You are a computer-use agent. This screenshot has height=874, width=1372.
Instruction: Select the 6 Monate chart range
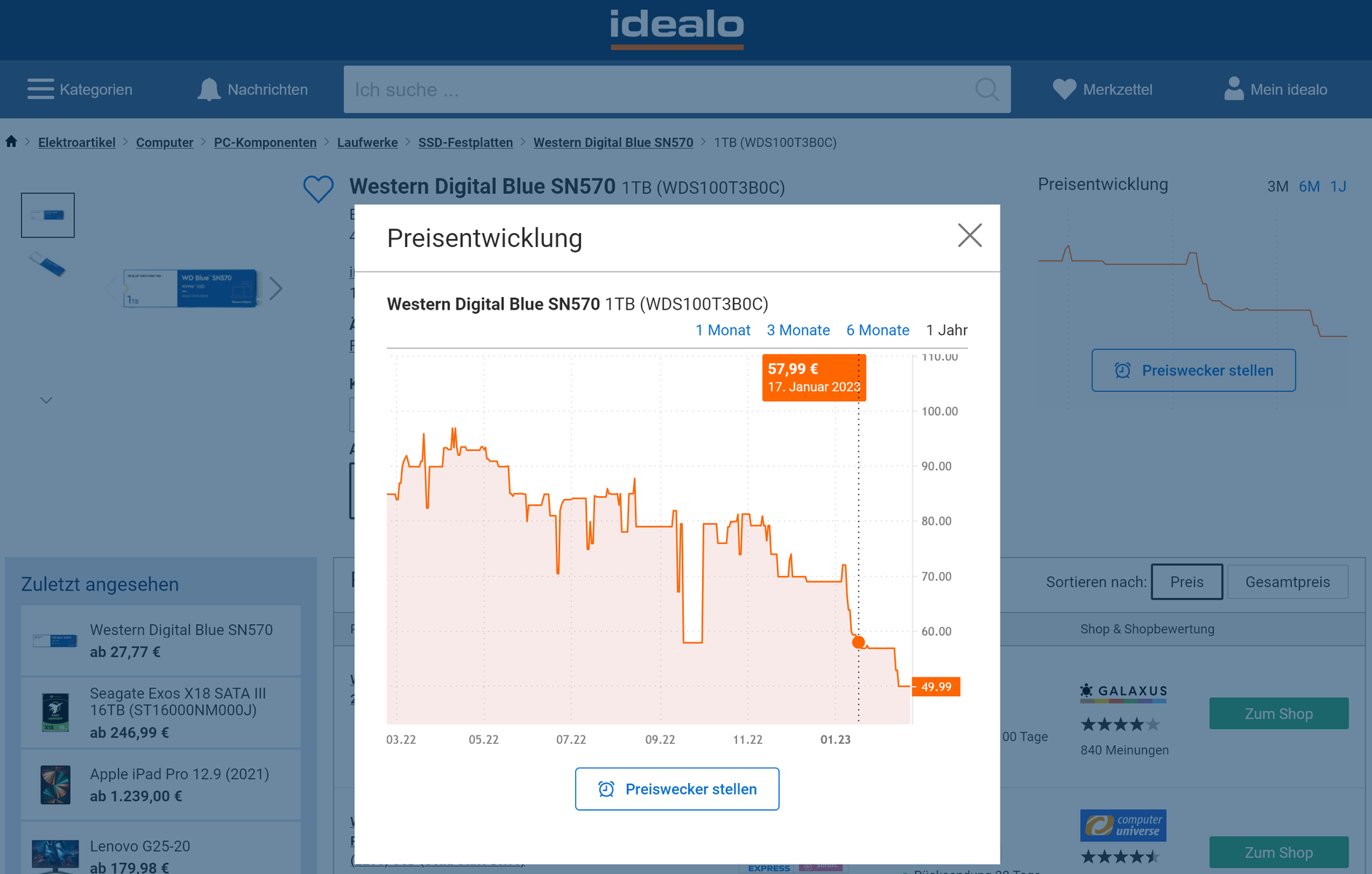click(x=878, y=330)
